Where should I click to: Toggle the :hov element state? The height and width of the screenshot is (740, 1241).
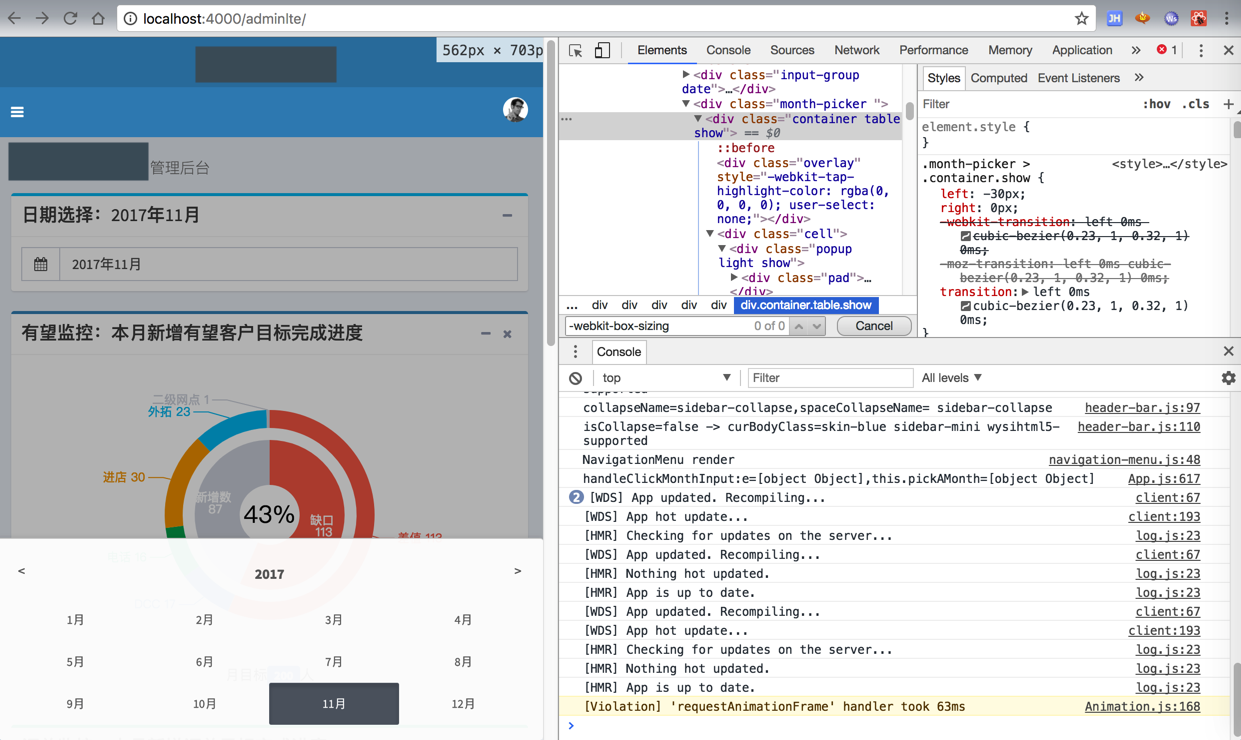pyautogui.click(x=1156, y=104)
